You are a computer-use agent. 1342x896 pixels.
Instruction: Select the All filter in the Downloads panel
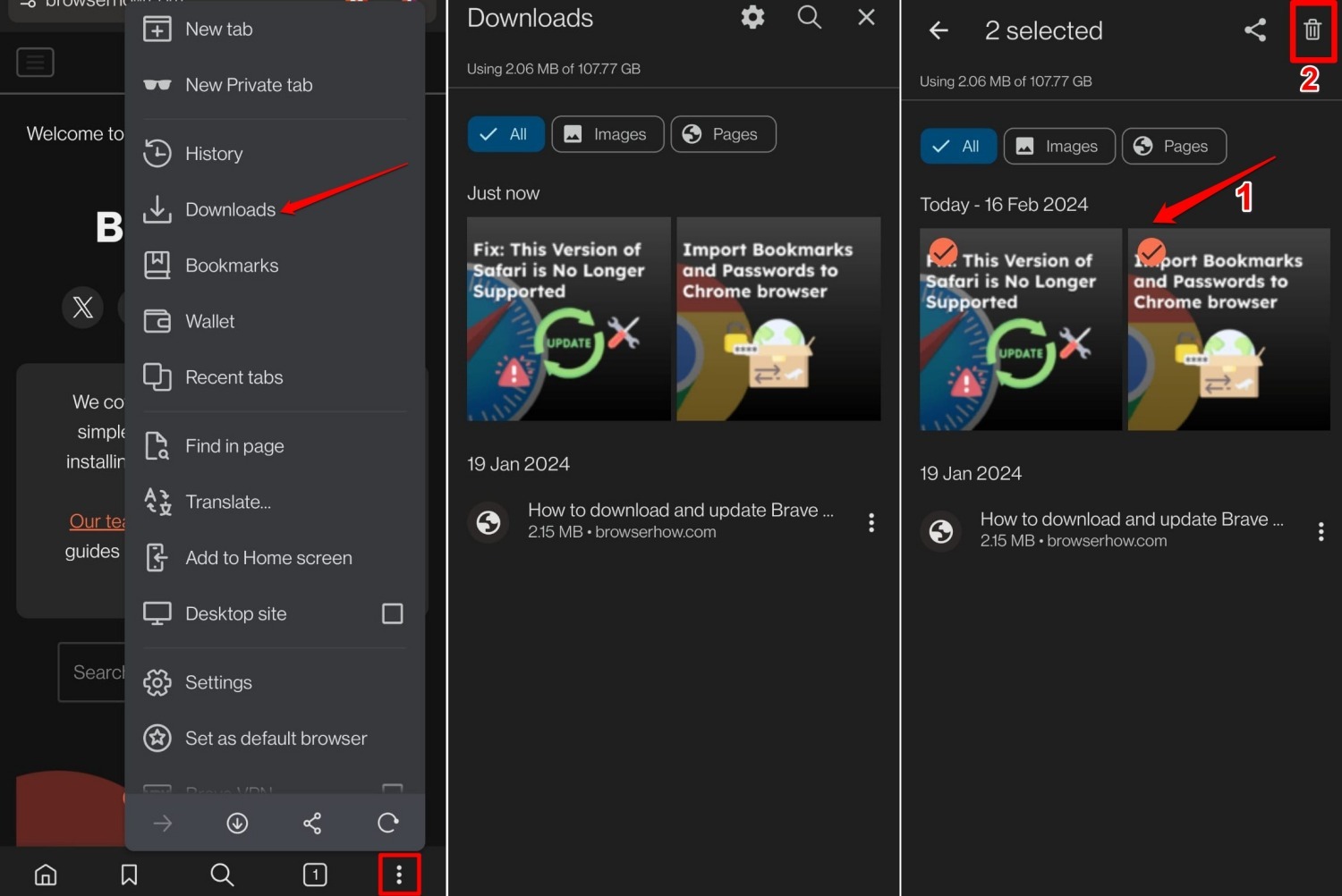pos(505,134)
